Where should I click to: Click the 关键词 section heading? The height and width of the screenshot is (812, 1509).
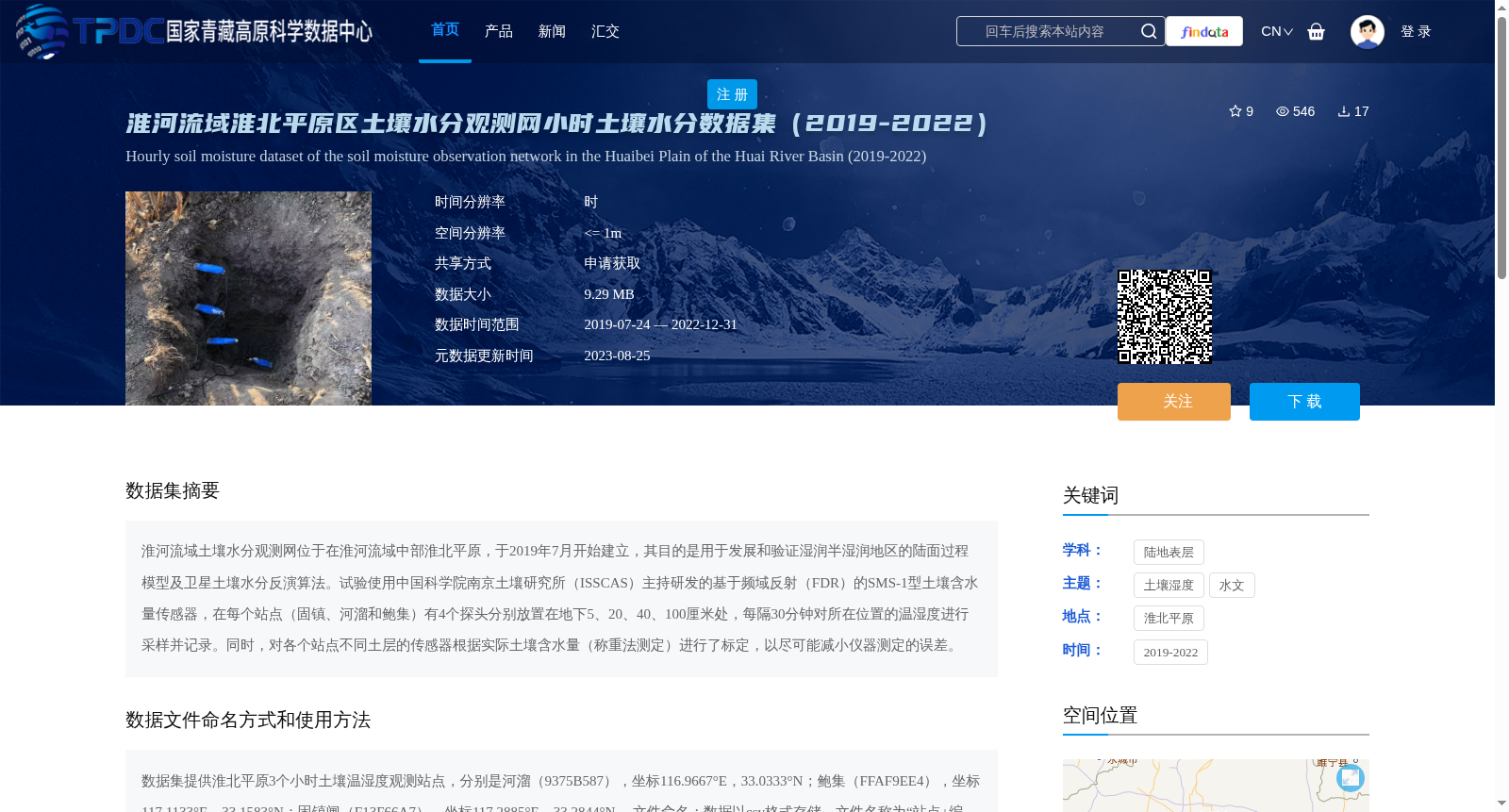point(1090,495)
